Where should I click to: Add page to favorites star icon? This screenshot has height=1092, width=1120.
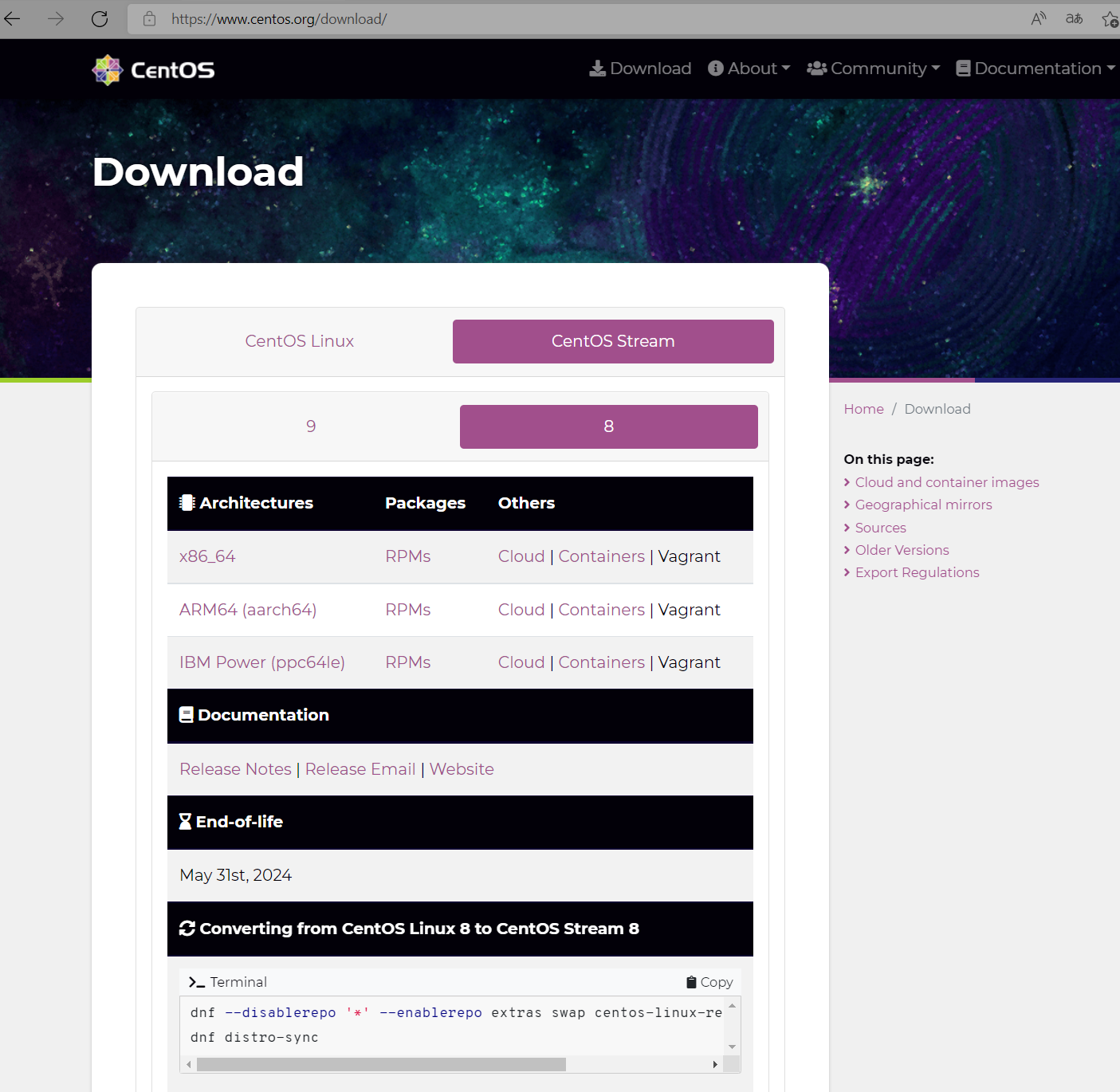tap(1110, 18)
